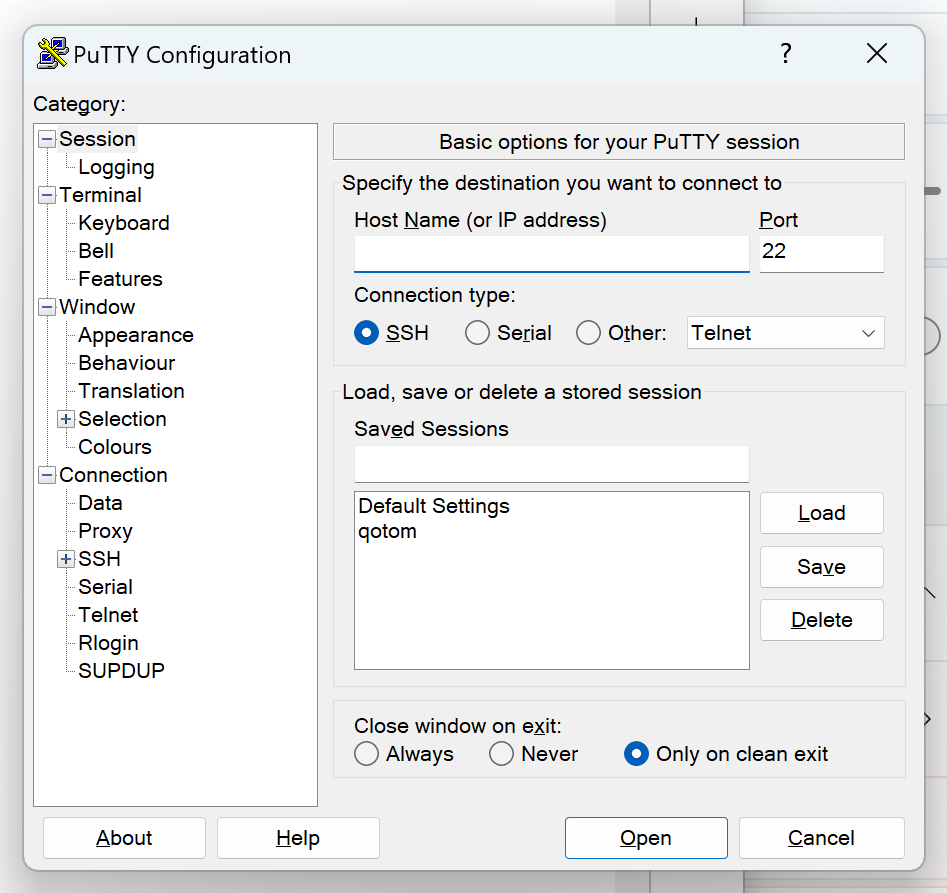Set close window on exit to Never
The width and height of the screenshot is (947, 893).
pos(502,754)
